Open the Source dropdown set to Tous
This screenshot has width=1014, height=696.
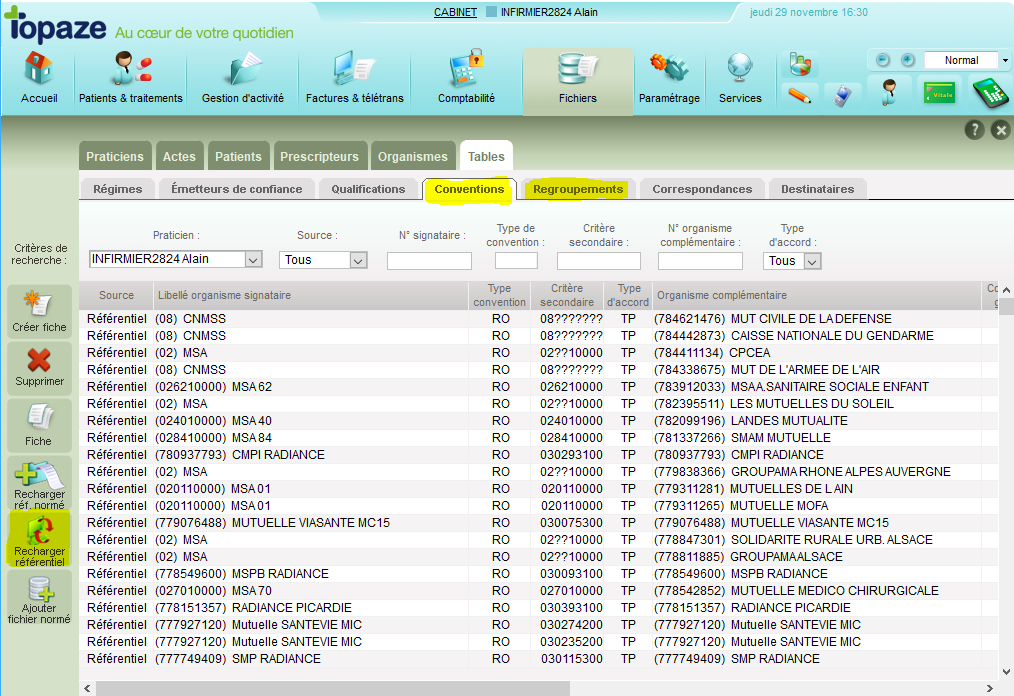358,260
